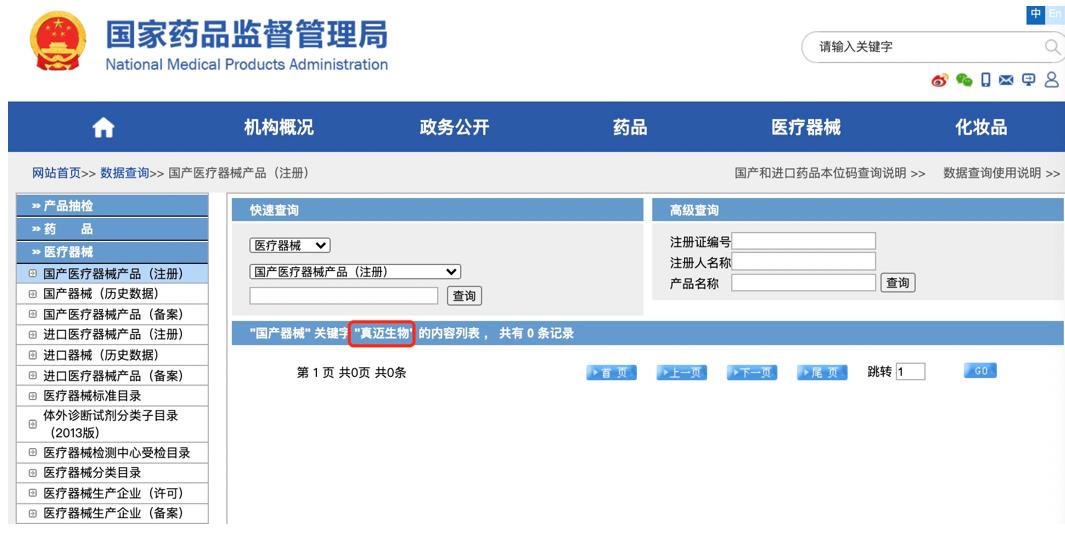This screenshot has width=1065, height=541.
Task: Go to 尾页 last page
Action: [x=822, y=373]
